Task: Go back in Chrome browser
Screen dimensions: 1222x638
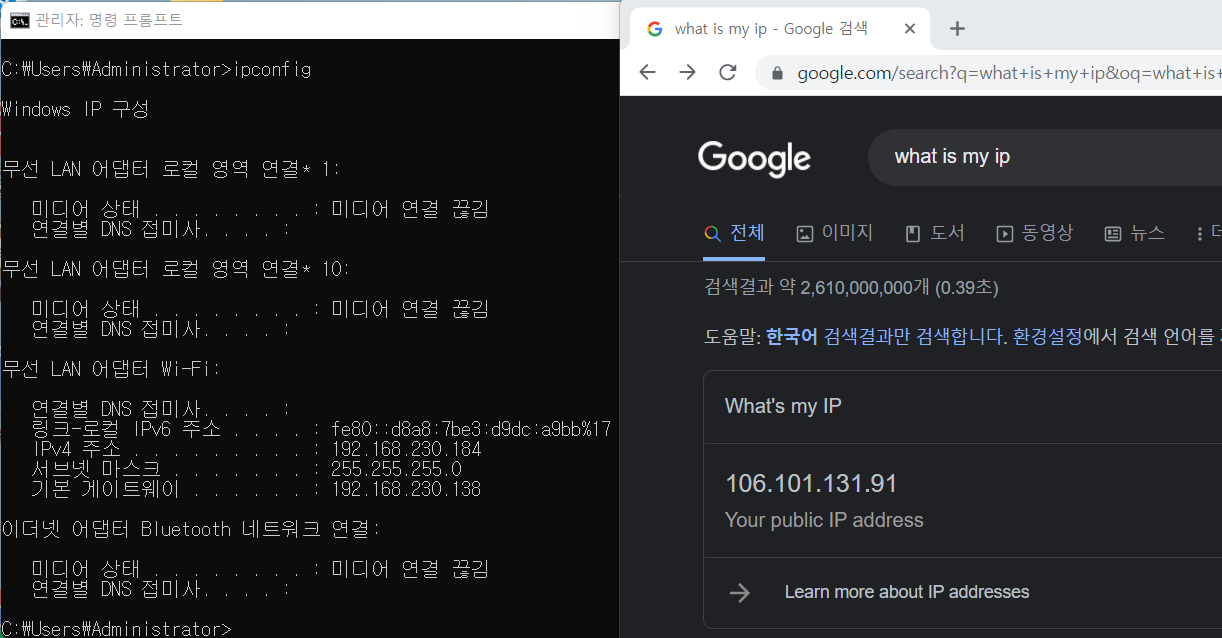Action: click(647, 72)
